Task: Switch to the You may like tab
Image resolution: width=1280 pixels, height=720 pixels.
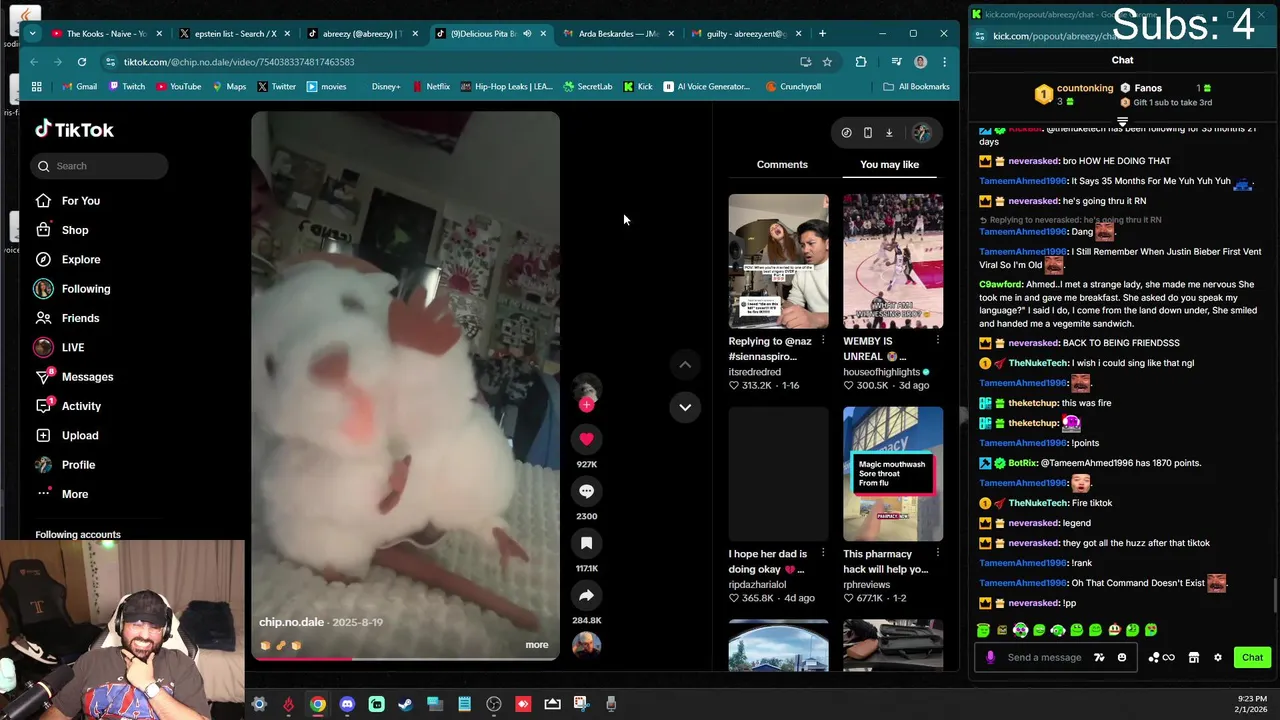Action: (x=889, y=164)
